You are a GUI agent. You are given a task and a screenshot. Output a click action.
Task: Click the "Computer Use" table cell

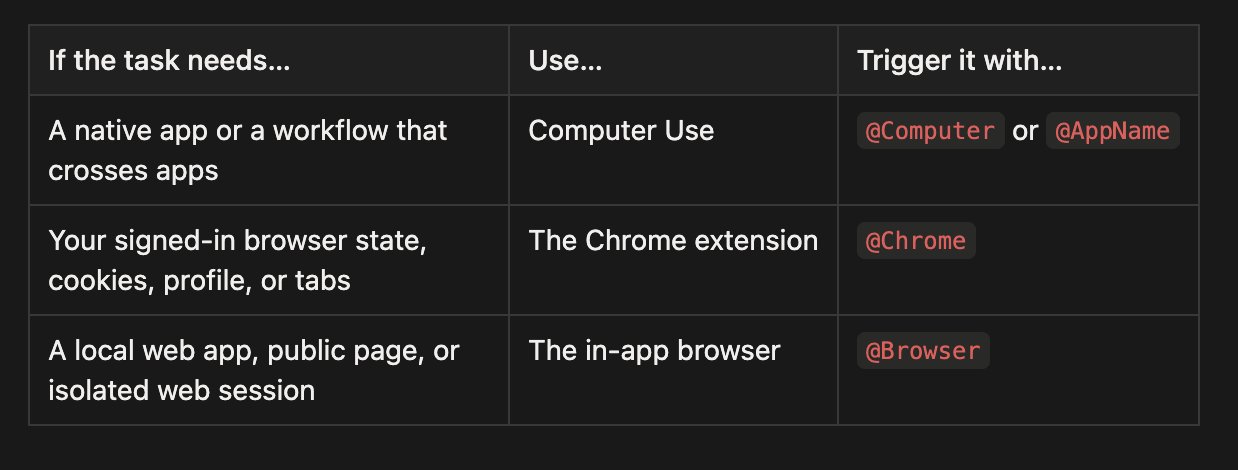[621, 131]
